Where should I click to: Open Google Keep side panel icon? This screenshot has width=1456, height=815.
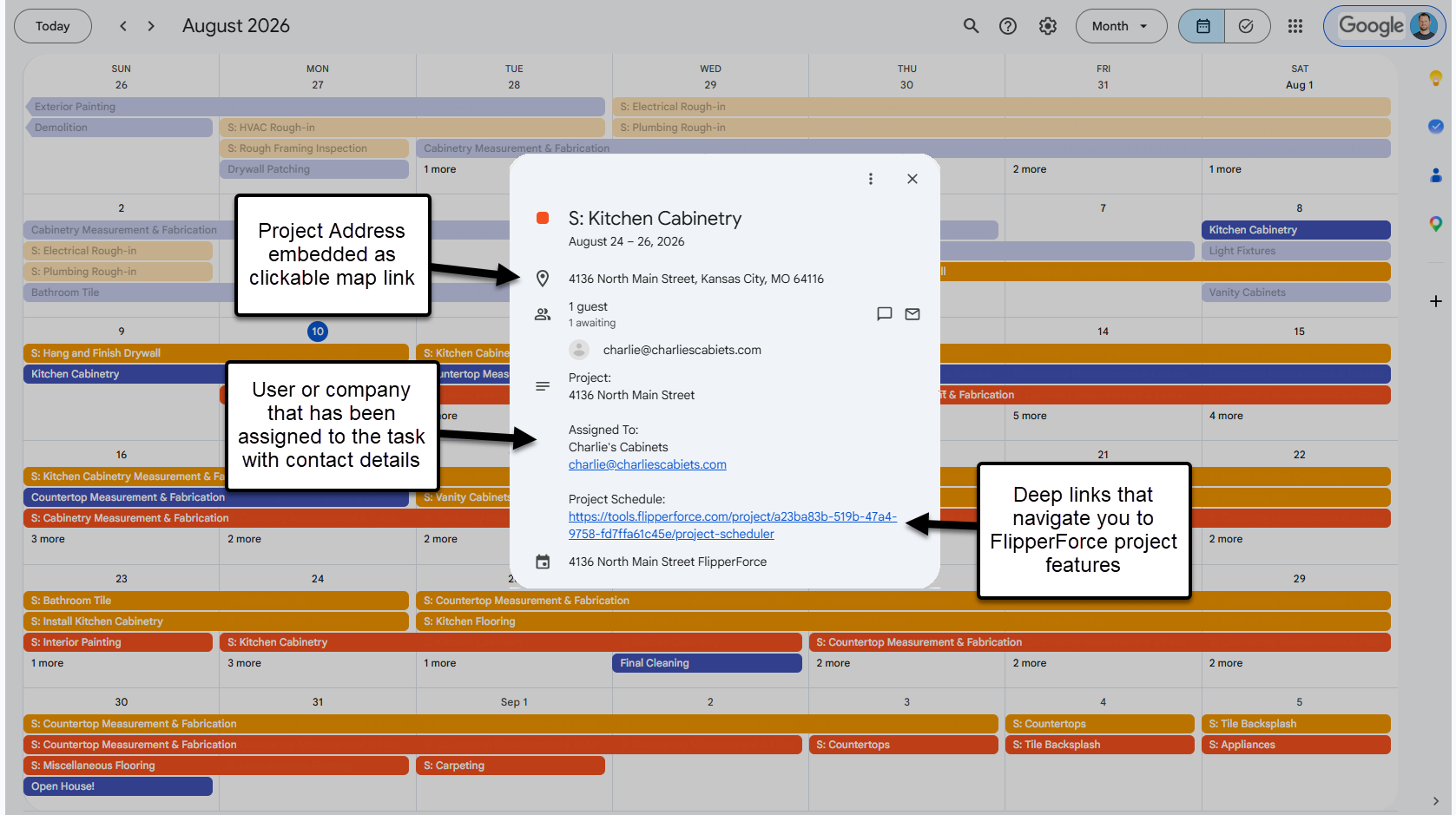[x=1436, y=78]
